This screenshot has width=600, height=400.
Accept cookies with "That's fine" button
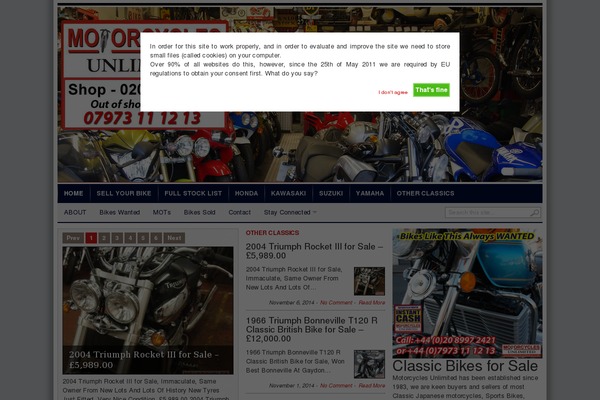coord(431,90)
